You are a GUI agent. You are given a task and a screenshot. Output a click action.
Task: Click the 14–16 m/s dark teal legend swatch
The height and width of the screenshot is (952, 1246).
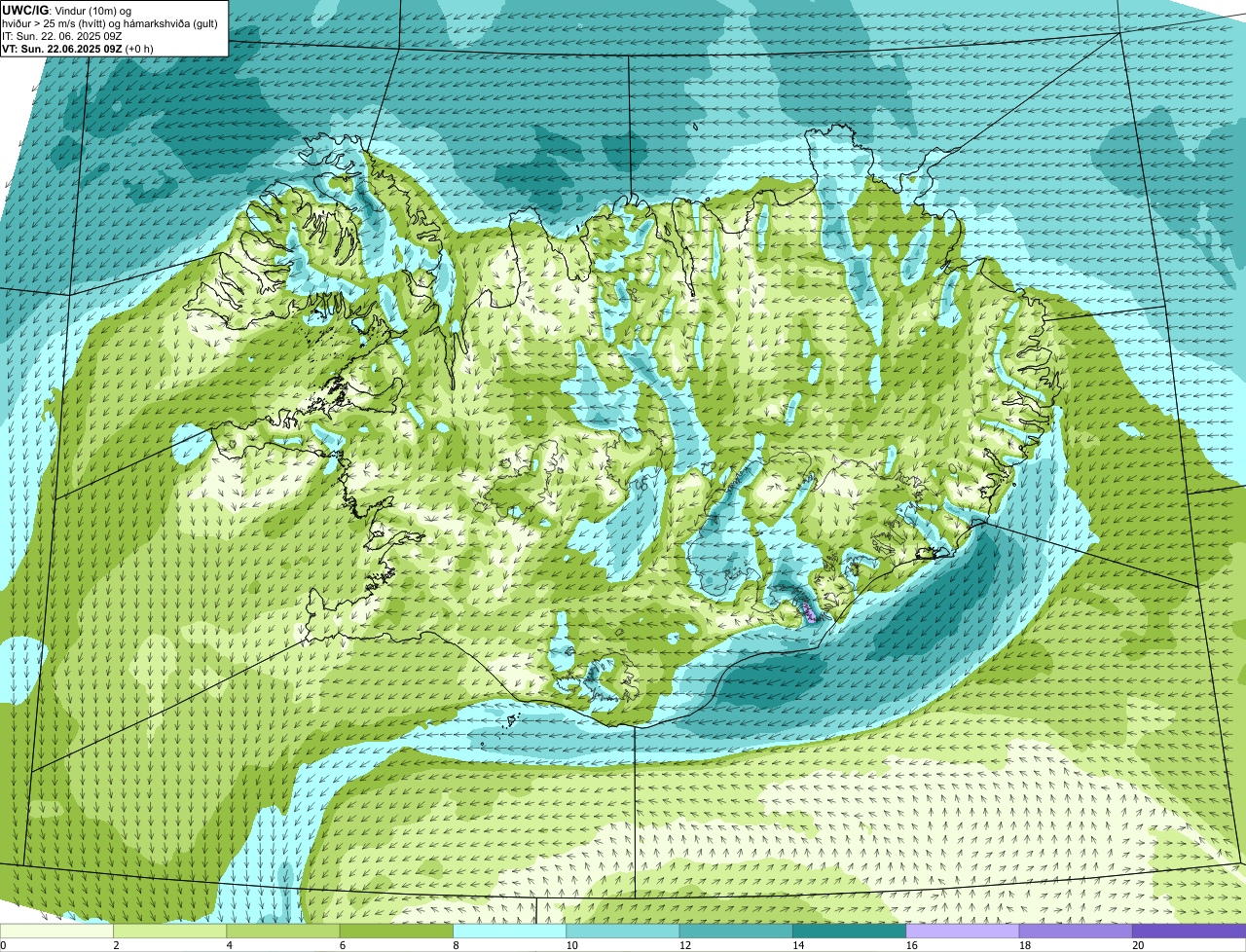[x=850, y=931]
